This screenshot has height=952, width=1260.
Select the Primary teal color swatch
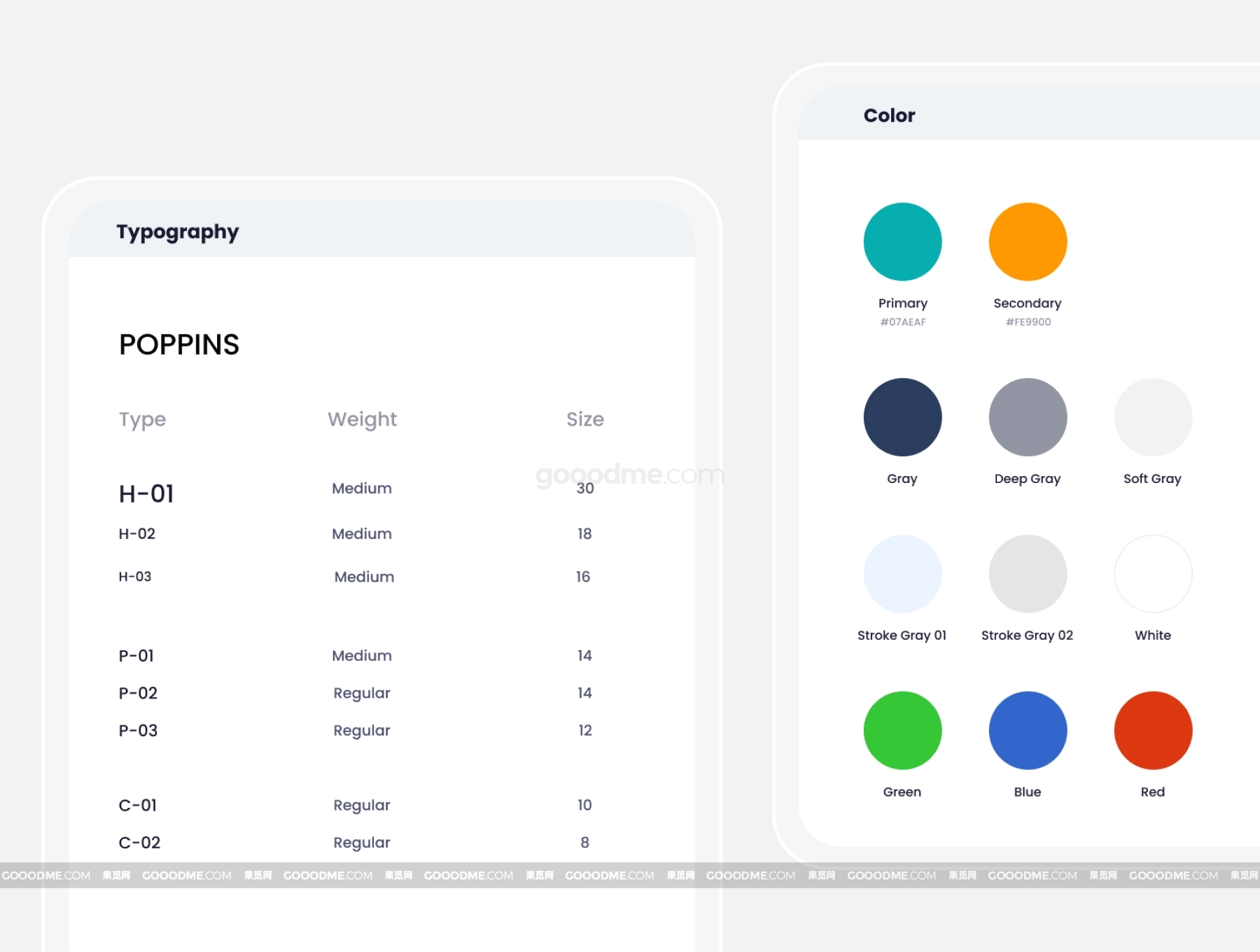tap(902, 241)
